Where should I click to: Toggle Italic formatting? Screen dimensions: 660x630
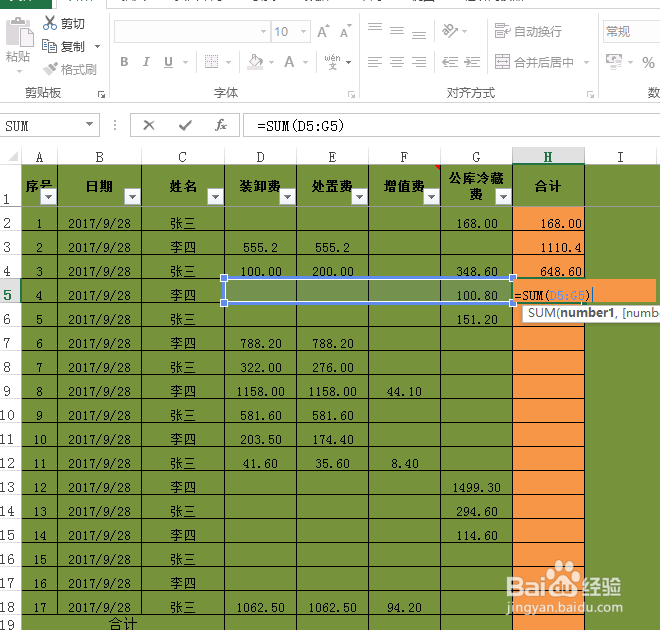[146, 62]
